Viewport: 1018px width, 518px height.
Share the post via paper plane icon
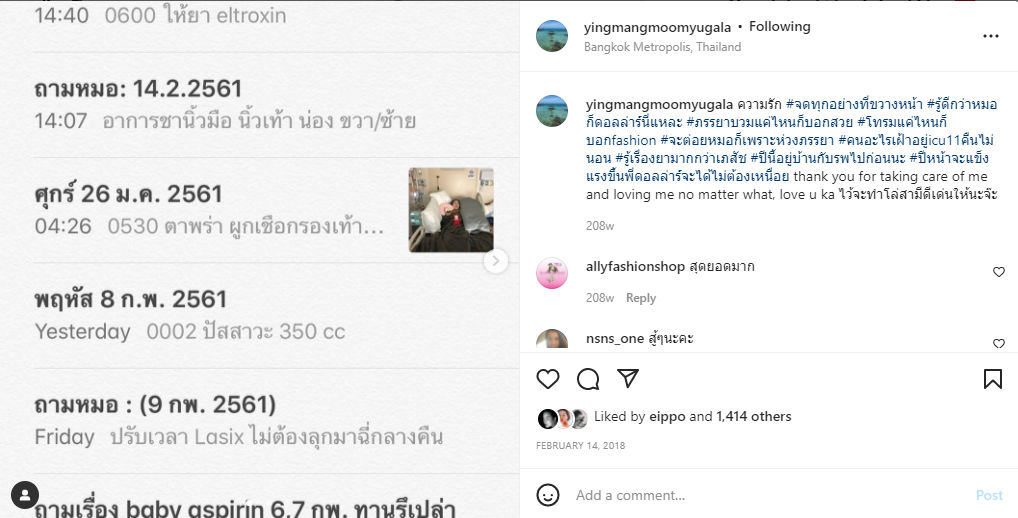click(x=628, y=378)
